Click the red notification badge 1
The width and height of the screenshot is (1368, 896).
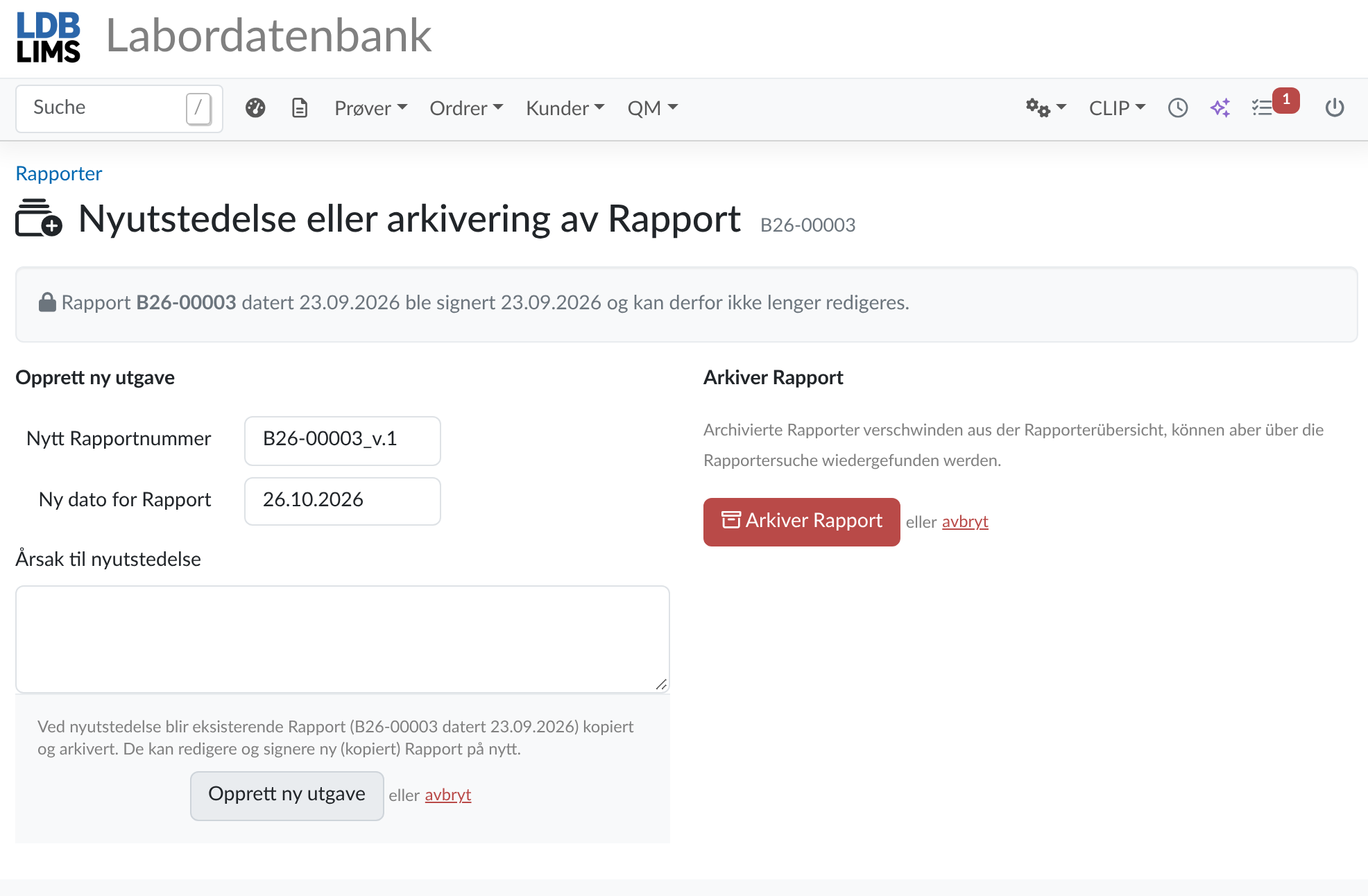click(1286, 99)
